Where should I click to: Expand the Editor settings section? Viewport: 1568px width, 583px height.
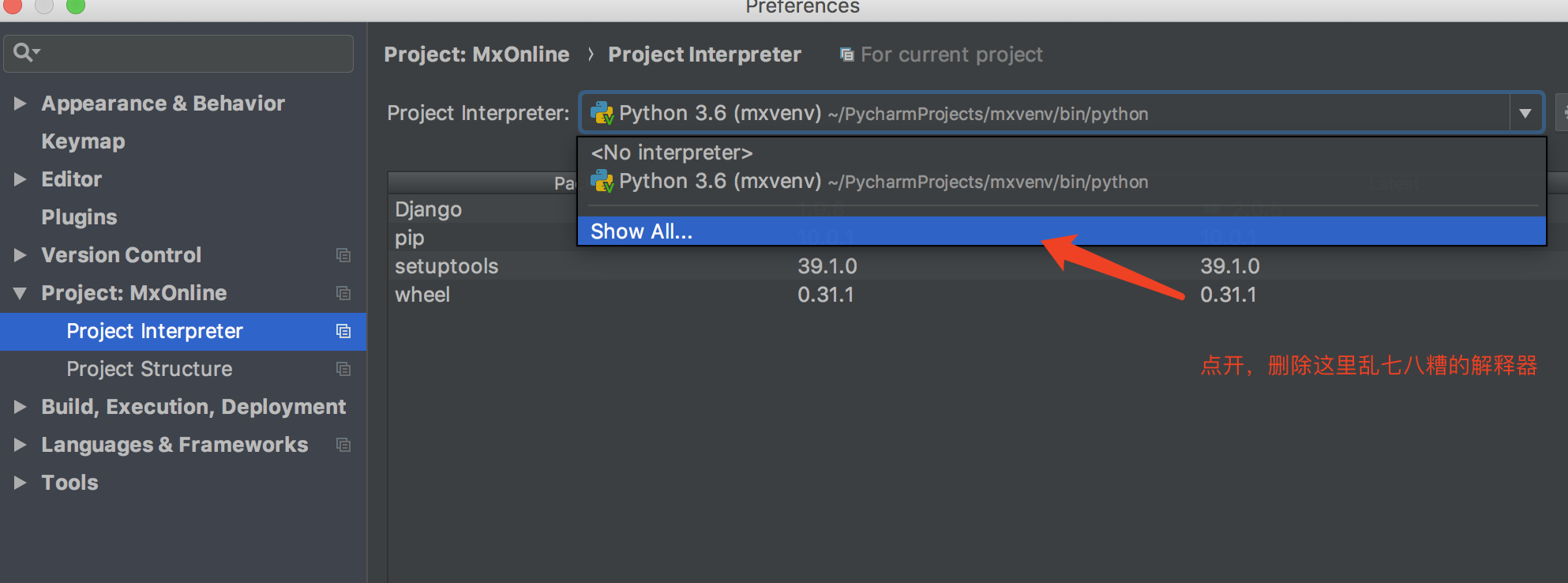(x=20, y=179)
